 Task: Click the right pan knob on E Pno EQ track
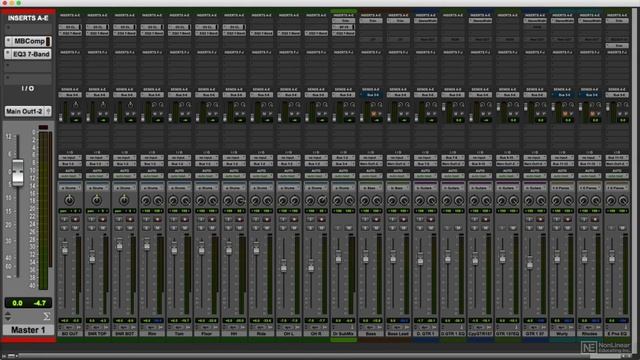point(623,200)
